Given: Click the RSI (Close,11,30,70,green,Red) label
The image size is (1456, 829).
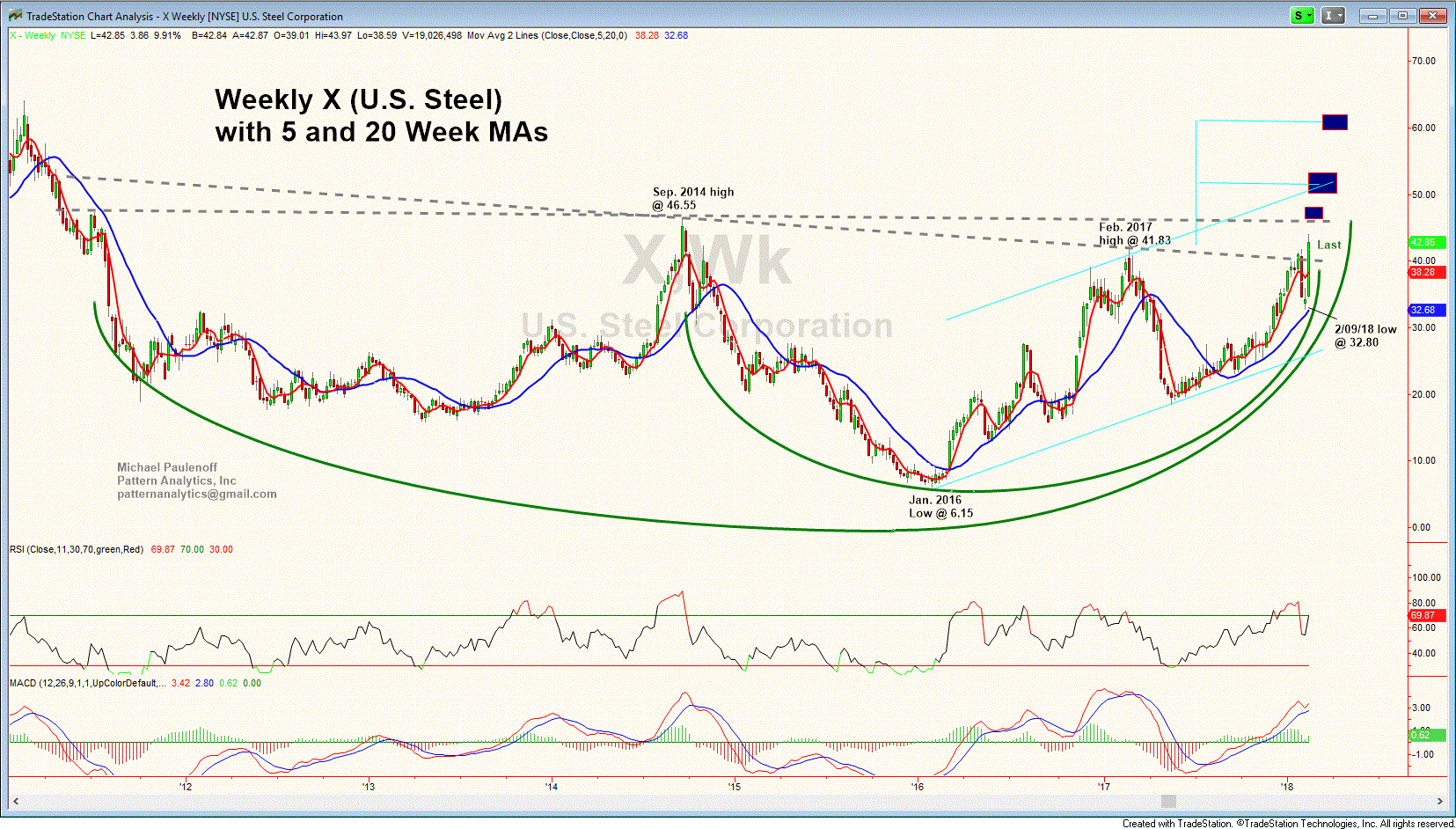Looking at the screenshot, I should point(77,549).
